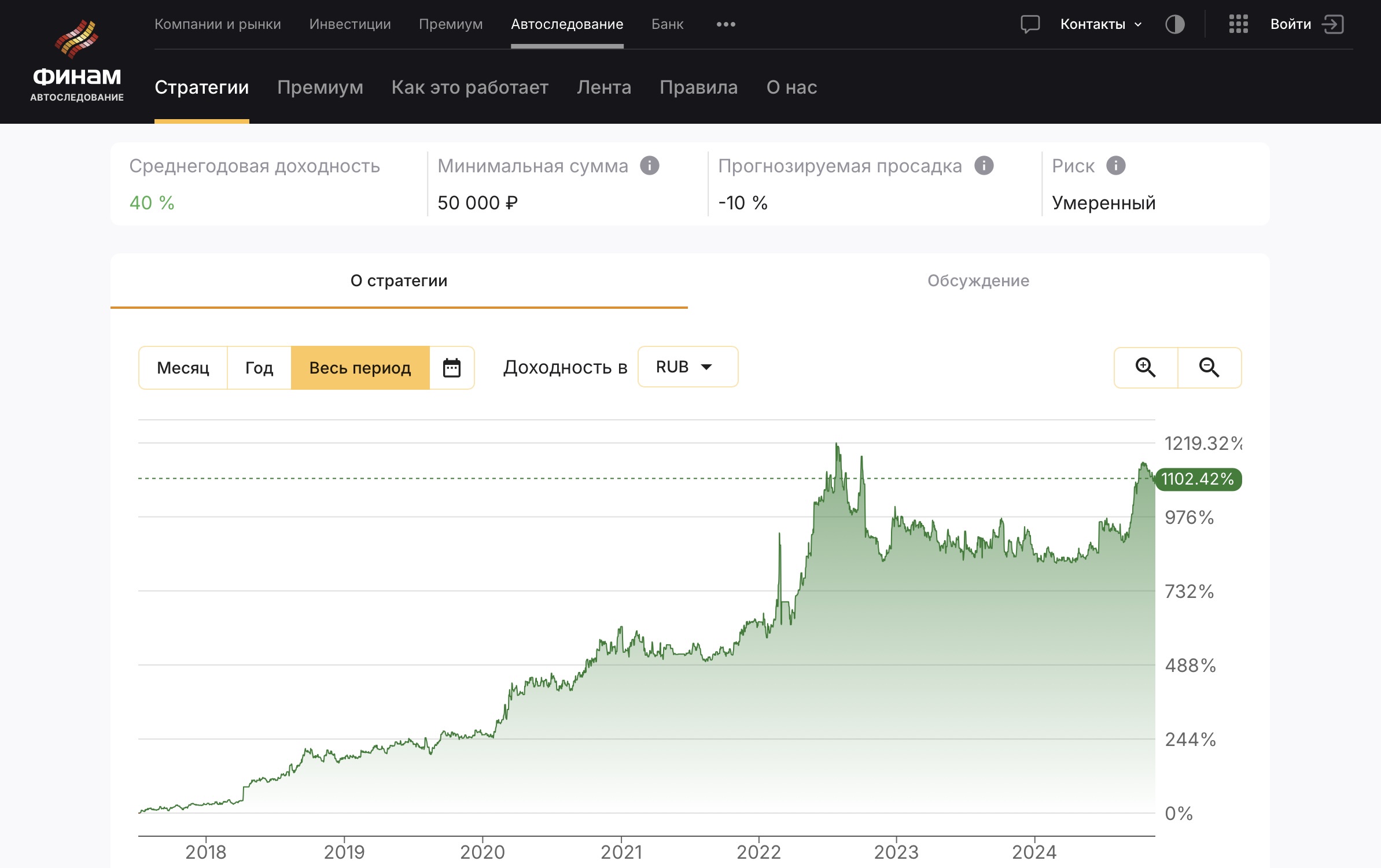Open the RUB currency dropdown
The width and height of the screenshot is (1381, 868).
point(687,367)
